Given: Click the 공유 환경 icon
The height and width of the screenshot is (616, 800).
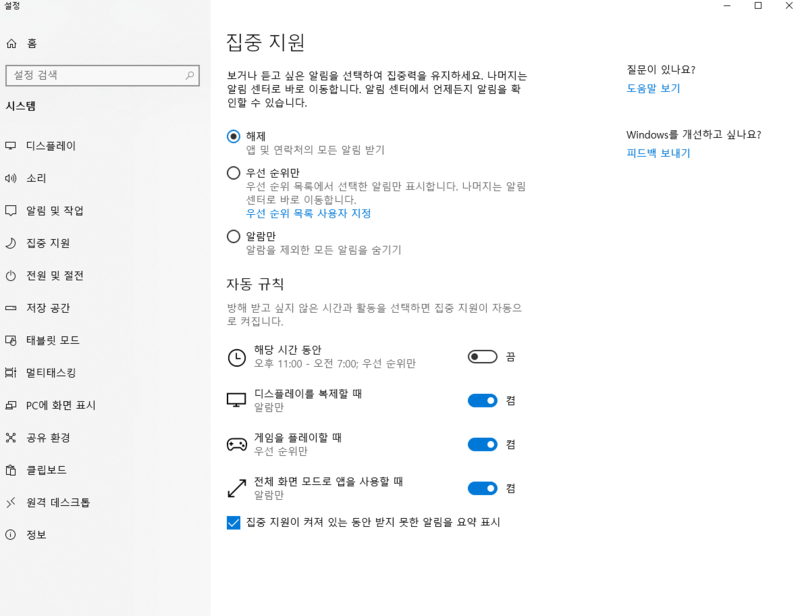Looking at the screenshot, I should click(11, 438).
